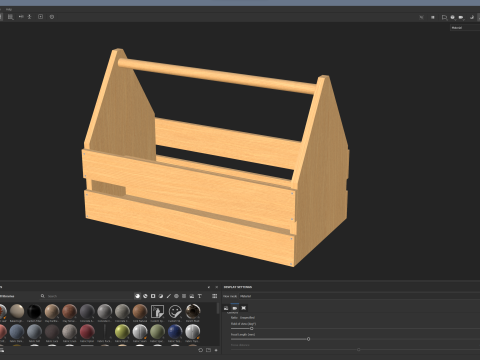The height and width of the screenshot is (360, 480).
Task: Select the navy blue fabric sphere thumbnail
Action: (175, 332)
